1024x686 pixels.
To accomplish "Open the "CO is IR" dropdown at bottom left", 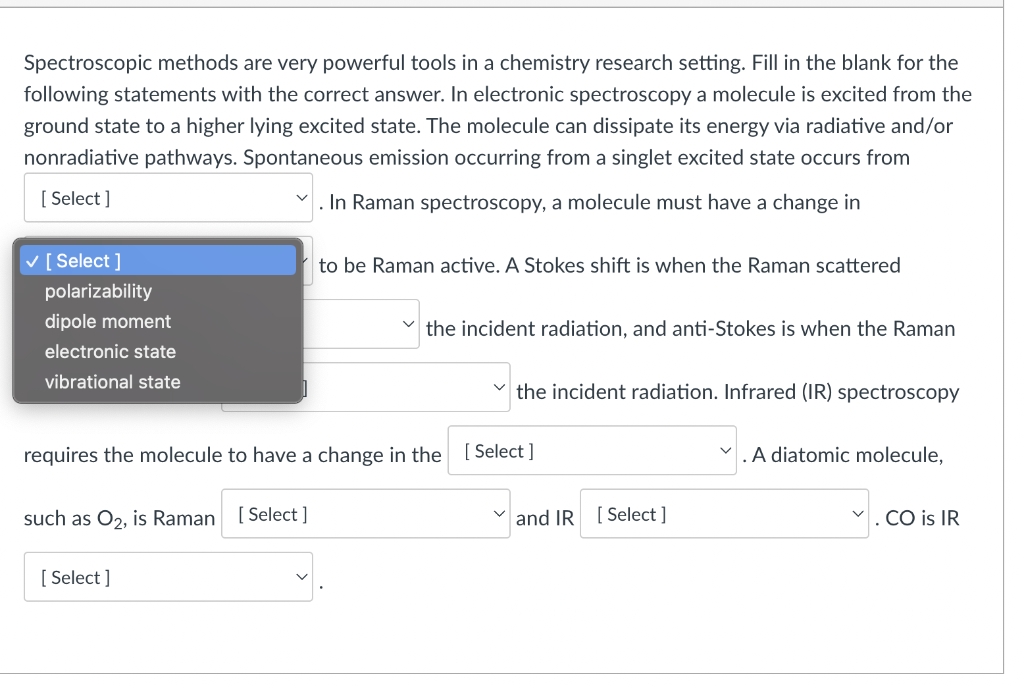I will pos(168,576).
